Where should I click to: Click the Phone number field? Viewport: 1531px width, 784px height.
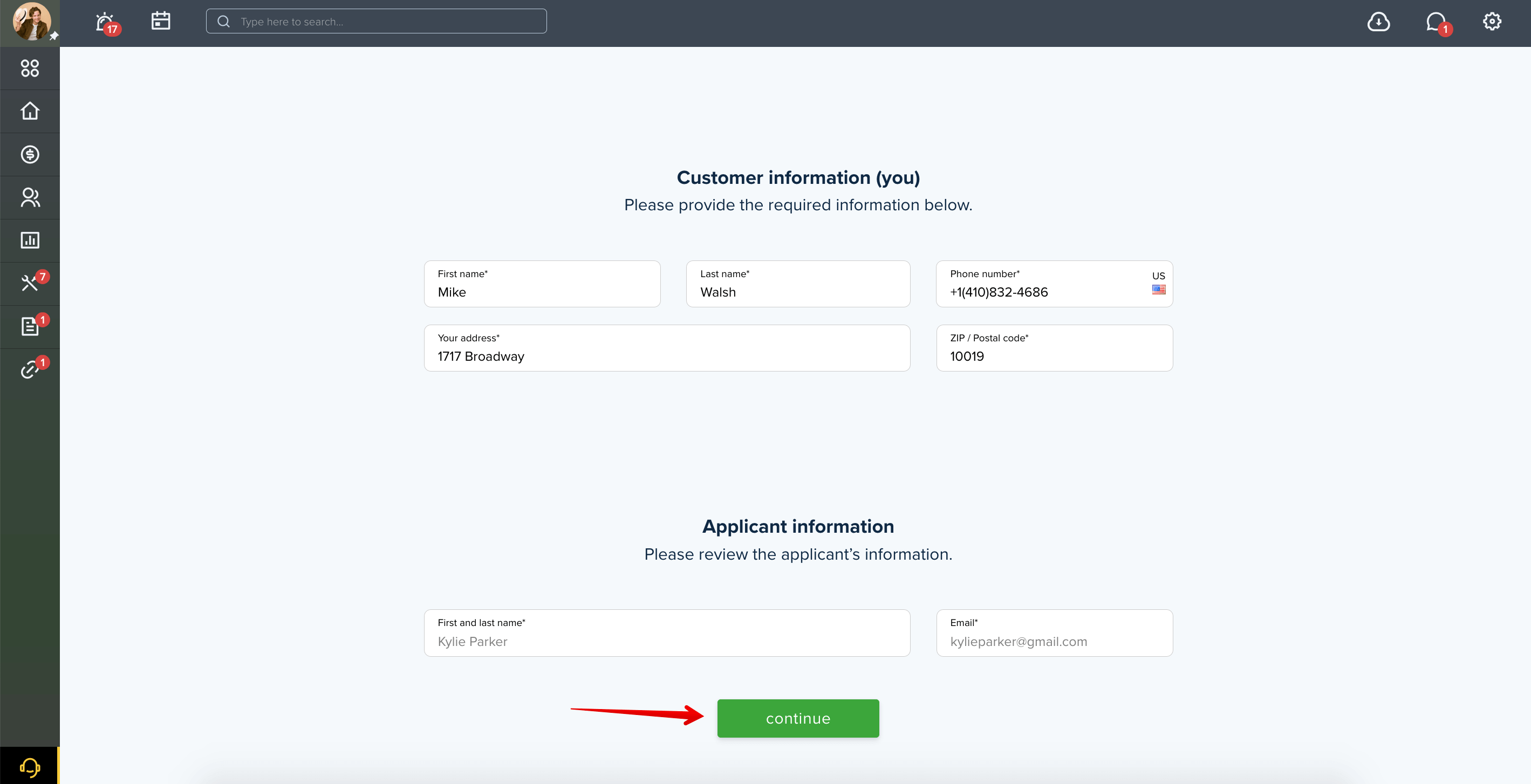1054,284
